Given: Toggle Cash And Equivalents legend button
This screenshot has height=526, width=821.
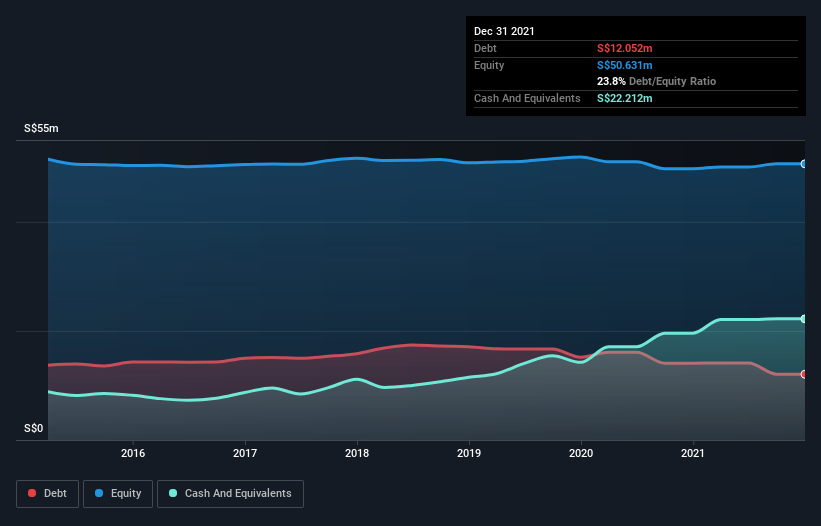Looking at the screenshot, I should [x=230, y=494].
